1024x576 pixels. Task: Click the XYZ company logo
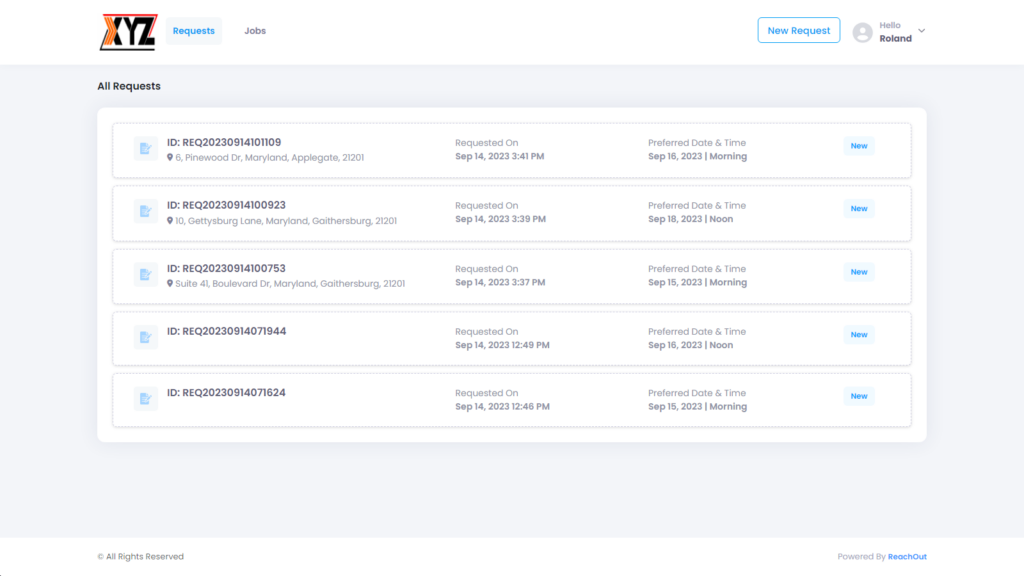128,31
